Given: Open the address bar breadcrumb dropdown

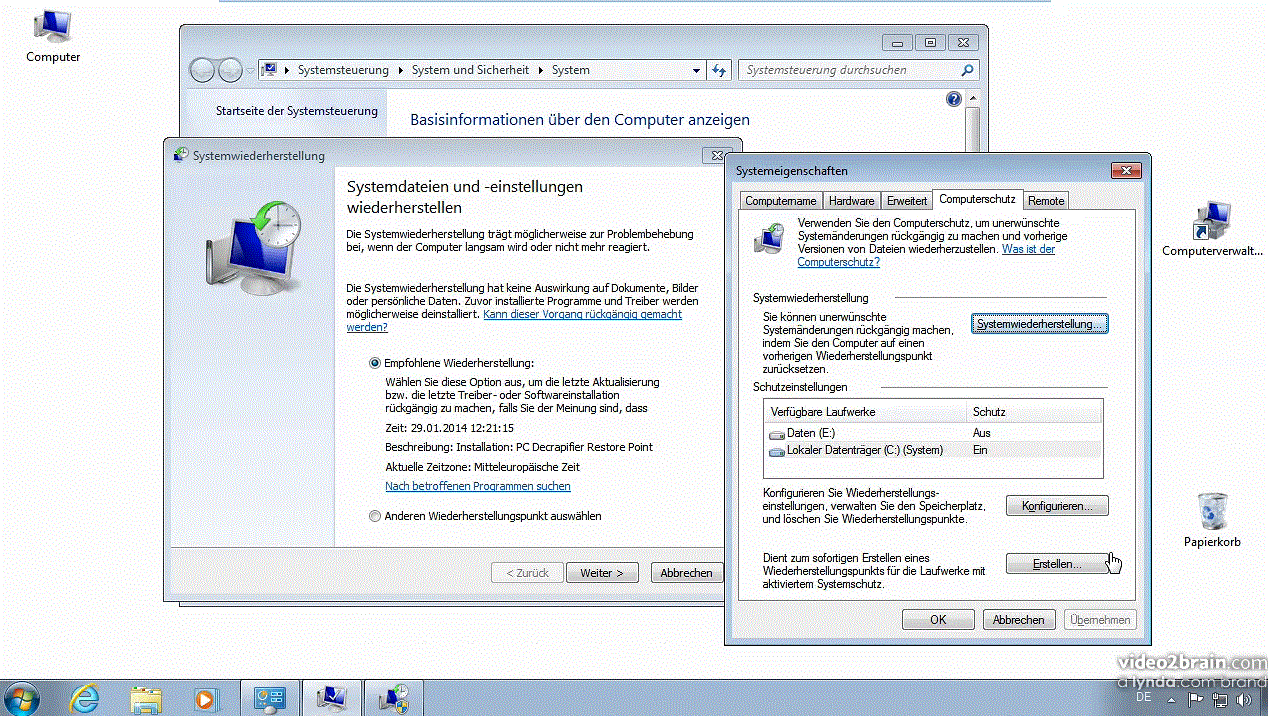Looking at the screenshot, I should tap(696, 70).
